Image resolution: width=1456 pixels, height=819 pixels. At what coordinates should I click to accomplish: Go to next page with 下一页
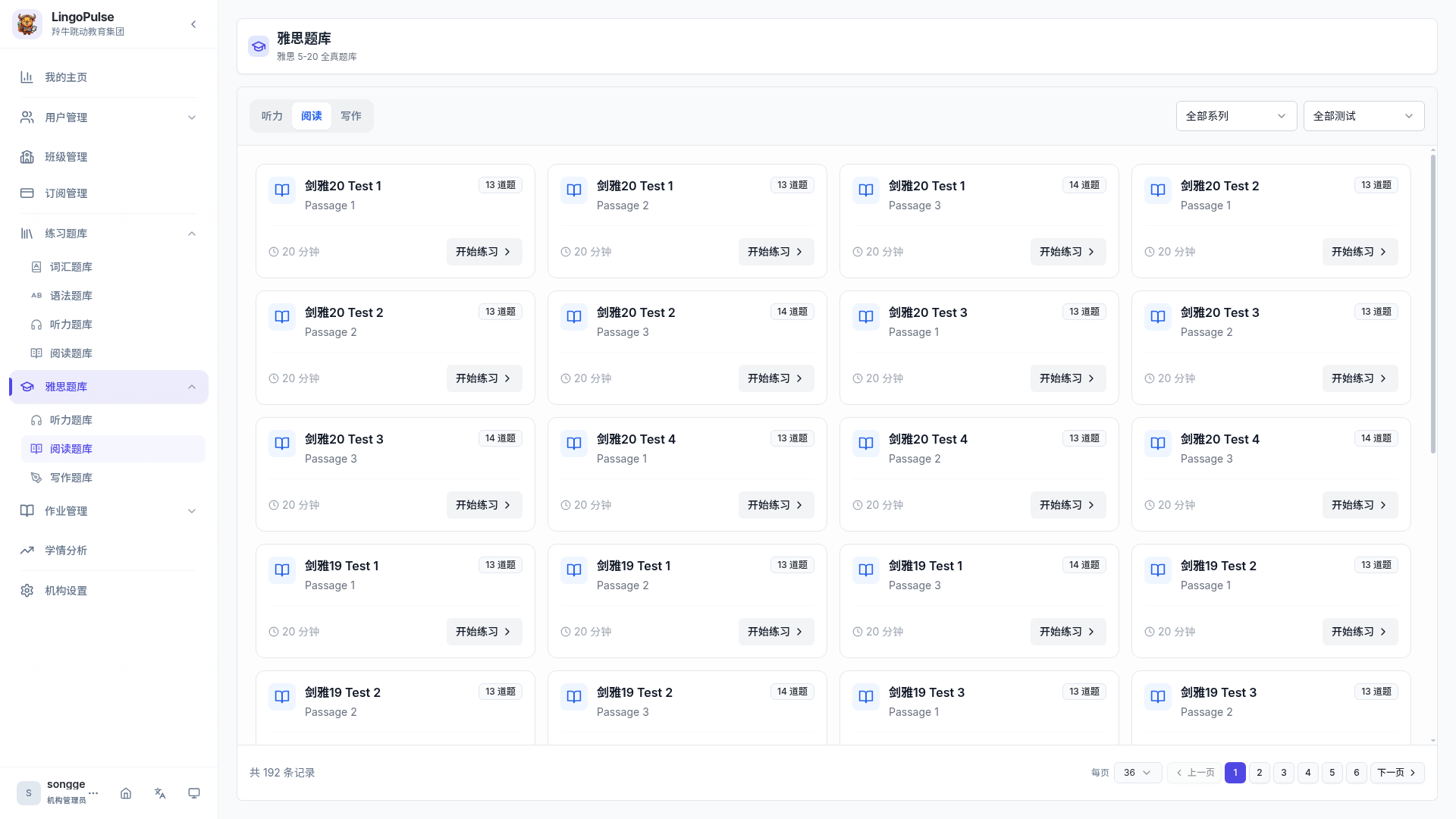coord(1396,773)
